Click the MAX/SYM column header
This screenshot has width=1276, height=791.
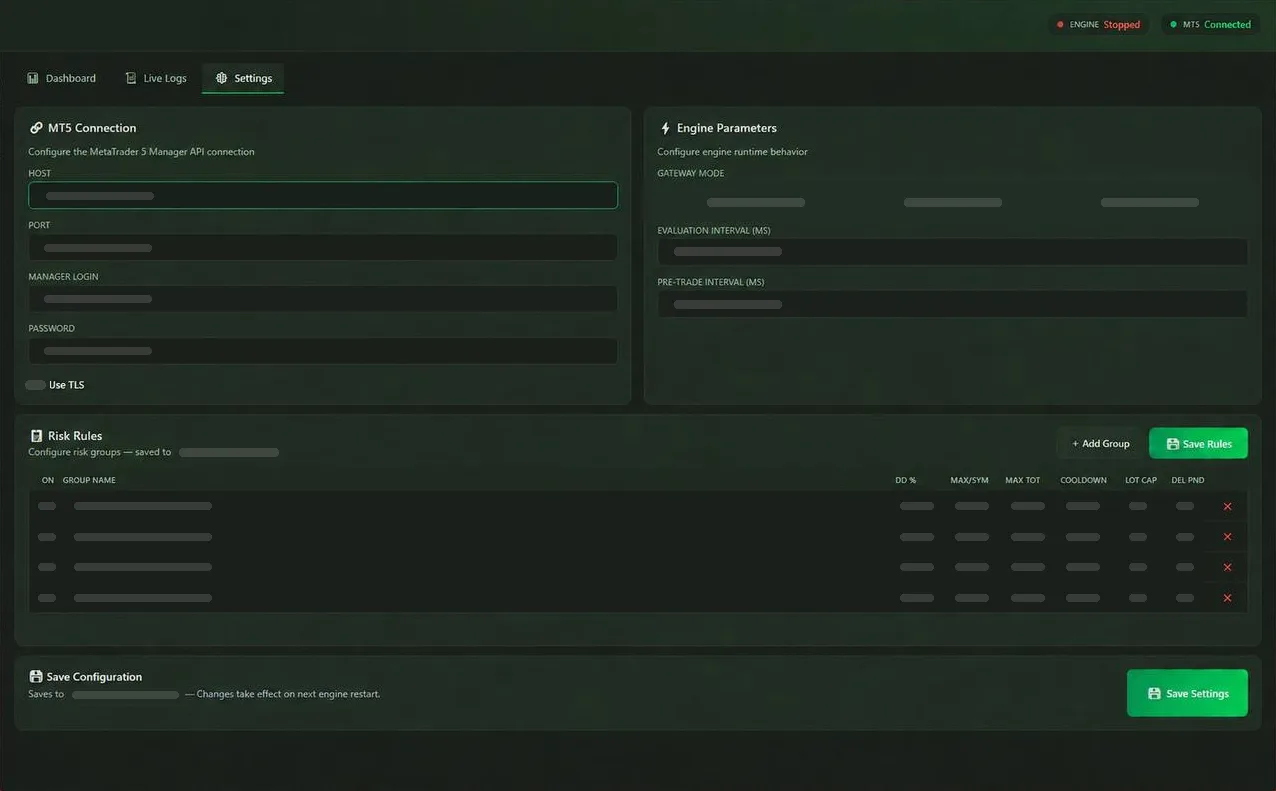[969, 480]
